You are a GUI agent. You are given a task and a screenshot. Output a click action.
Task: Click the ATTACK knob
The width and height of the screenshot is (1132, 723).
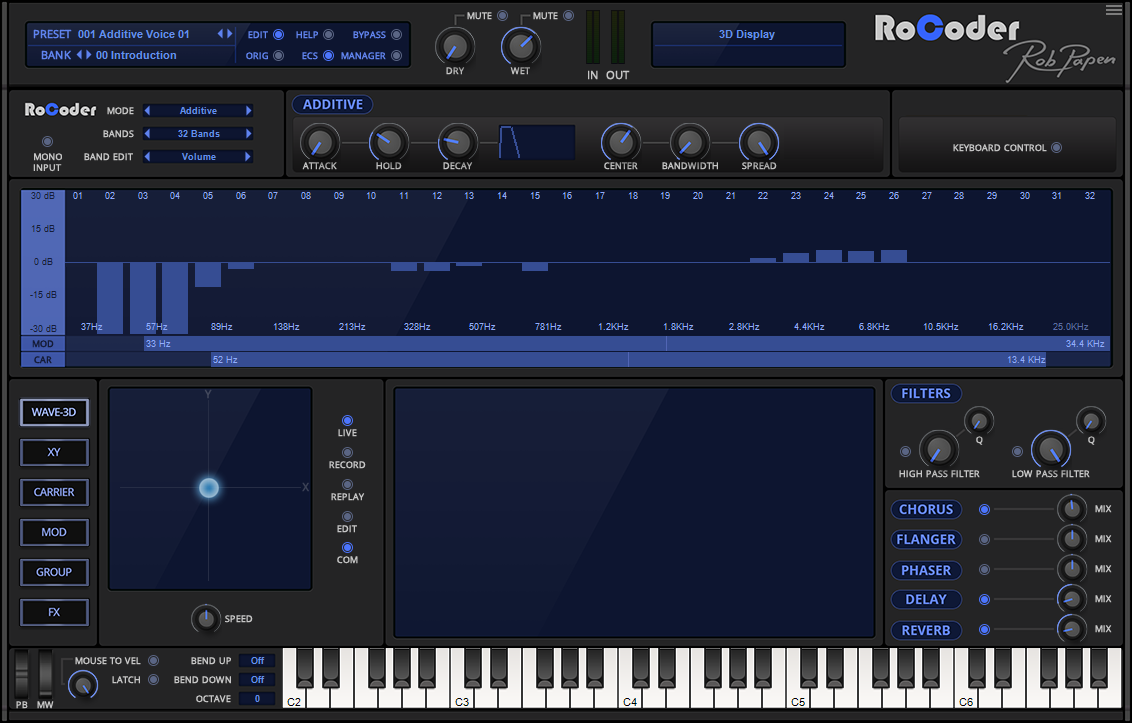320,142
